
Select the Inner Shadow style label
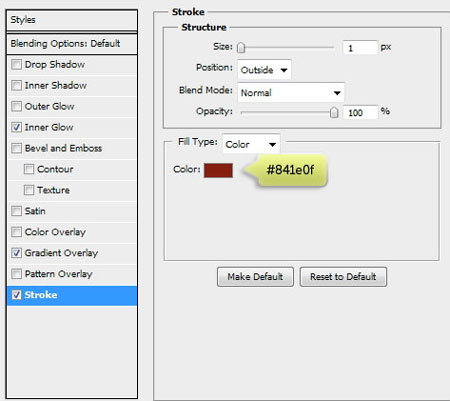pos(56,85)
